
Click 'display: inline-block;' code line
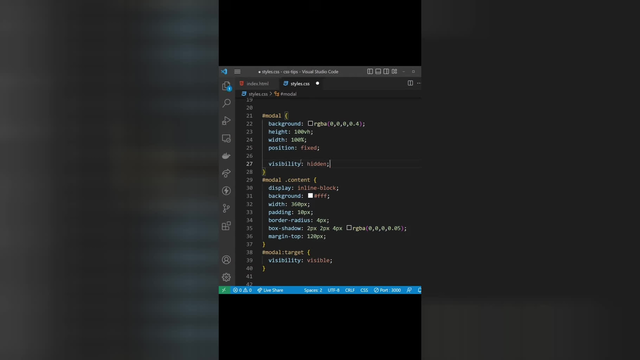(x=303, y=188)
